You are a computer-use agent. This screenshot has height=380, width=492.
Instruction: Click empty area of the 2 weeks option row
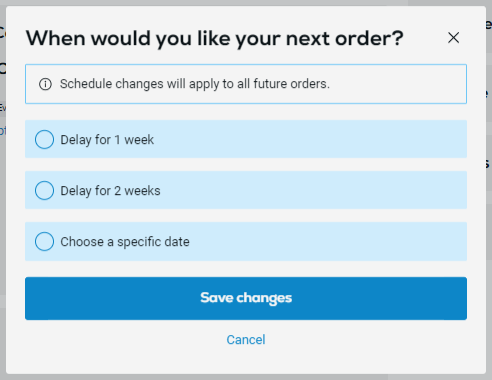coord(313,190)
